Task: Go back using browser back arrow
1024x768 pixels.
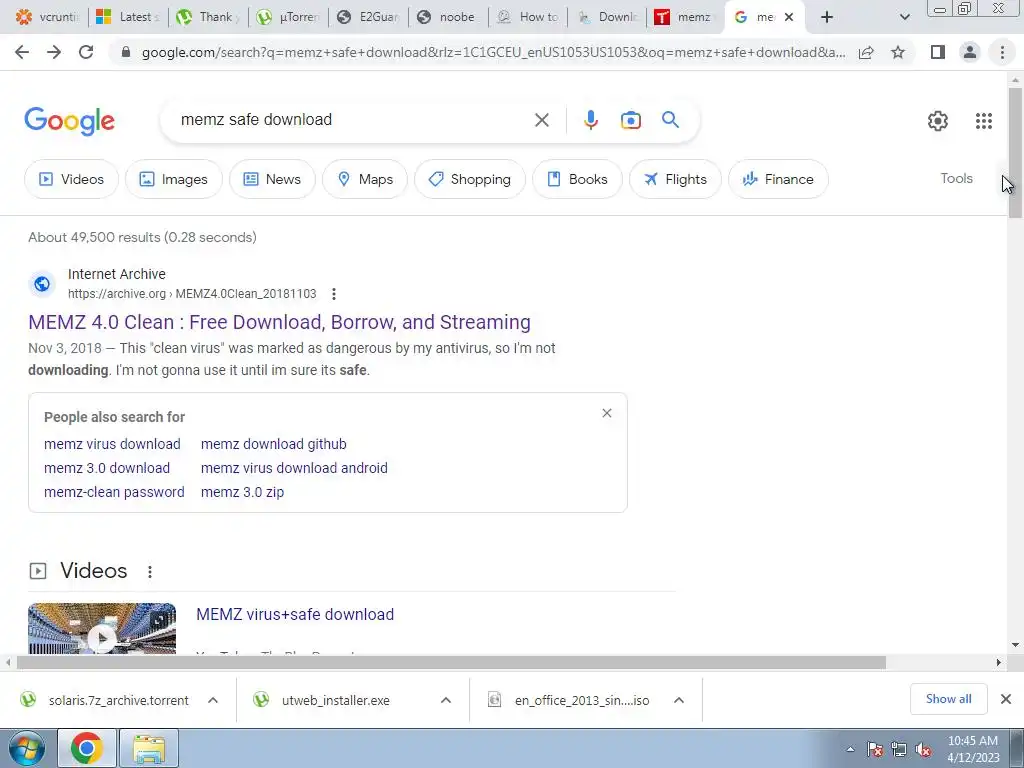Action: [x=22, y=52]
